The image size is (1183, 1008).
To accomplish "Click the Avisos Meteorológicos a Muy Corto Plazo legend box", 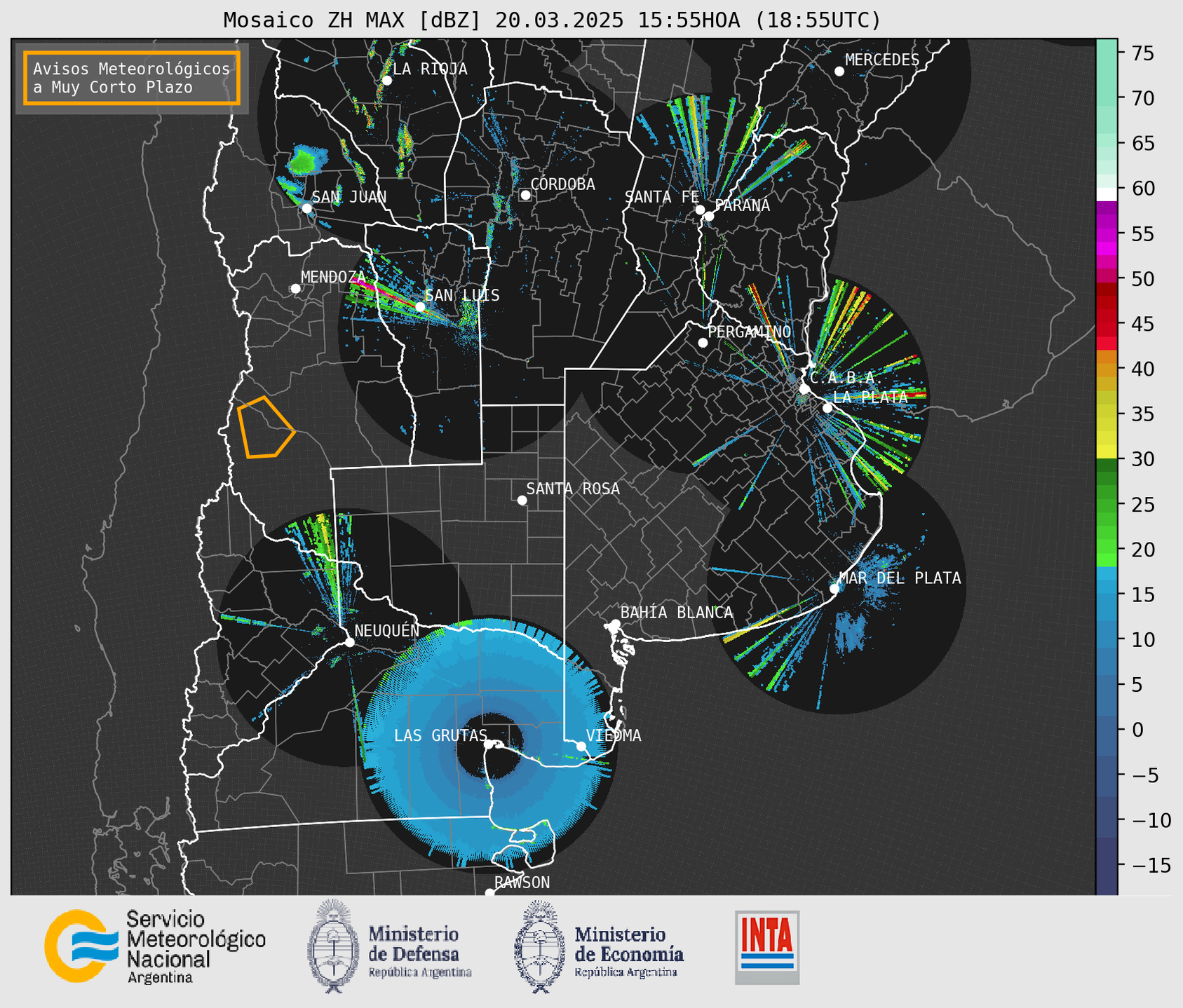I will tap(132, 78).
